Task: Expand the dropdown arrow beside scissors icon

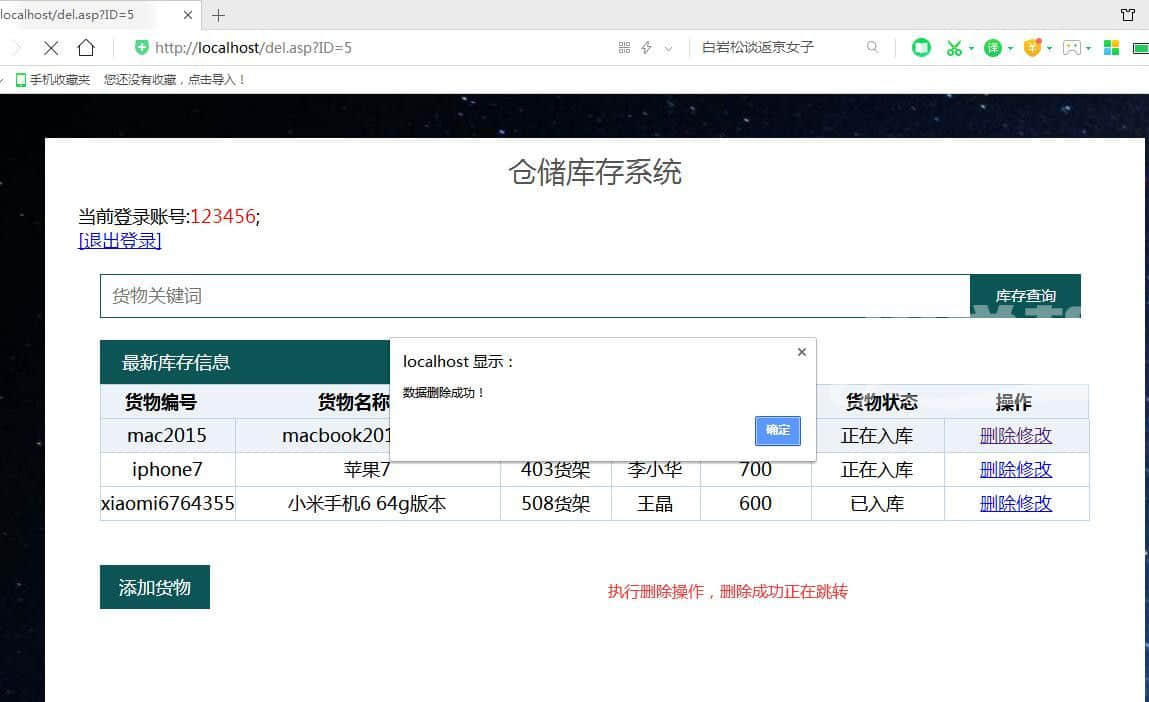Action: (971, 49)
